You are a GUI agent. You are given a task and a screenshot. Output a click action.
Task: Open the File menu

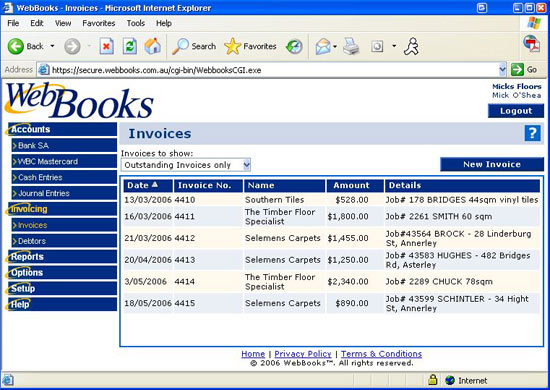tap(13, 23)
